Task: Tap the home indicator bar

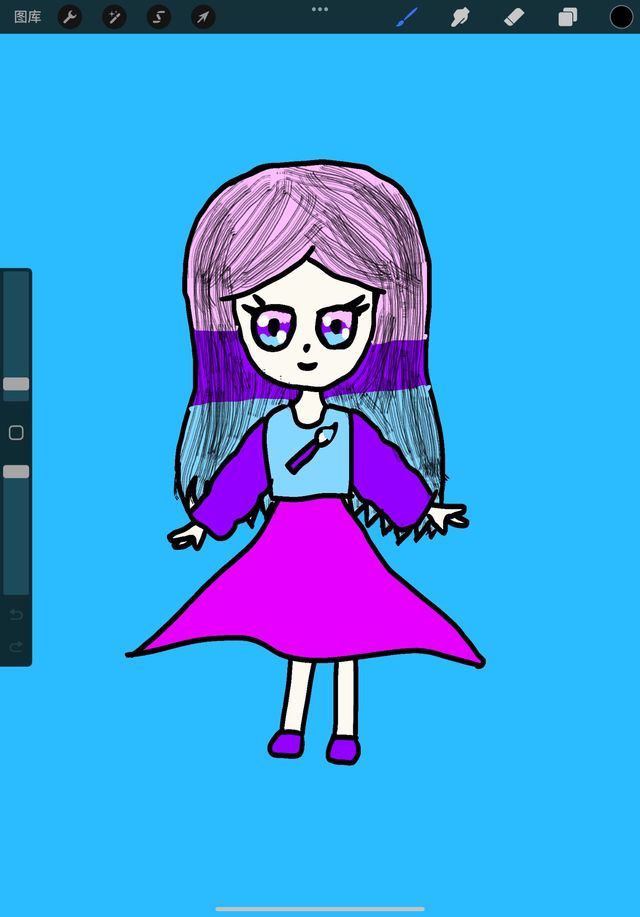Action: [320, 909]
